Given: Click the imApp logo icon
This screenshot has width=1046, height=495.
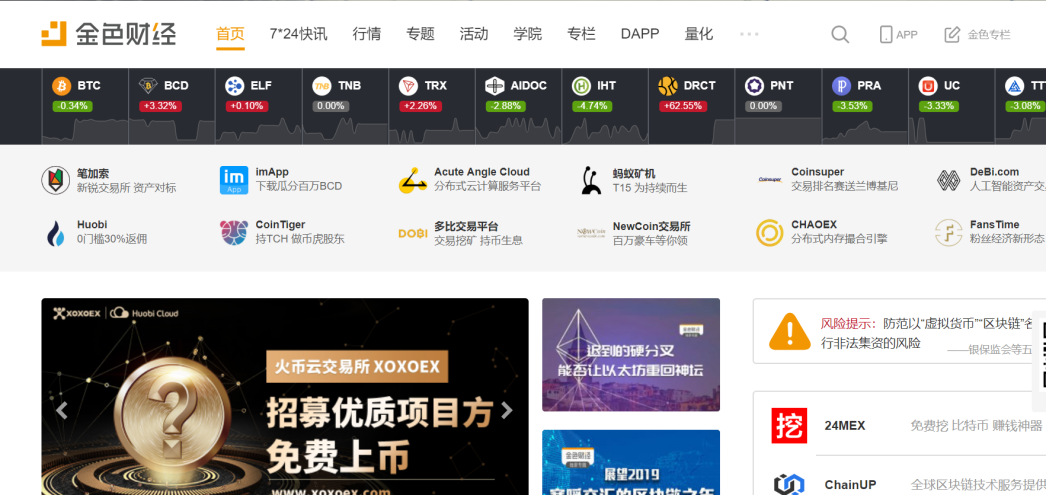Looking at the screenshot, I should tap(233, 180).
